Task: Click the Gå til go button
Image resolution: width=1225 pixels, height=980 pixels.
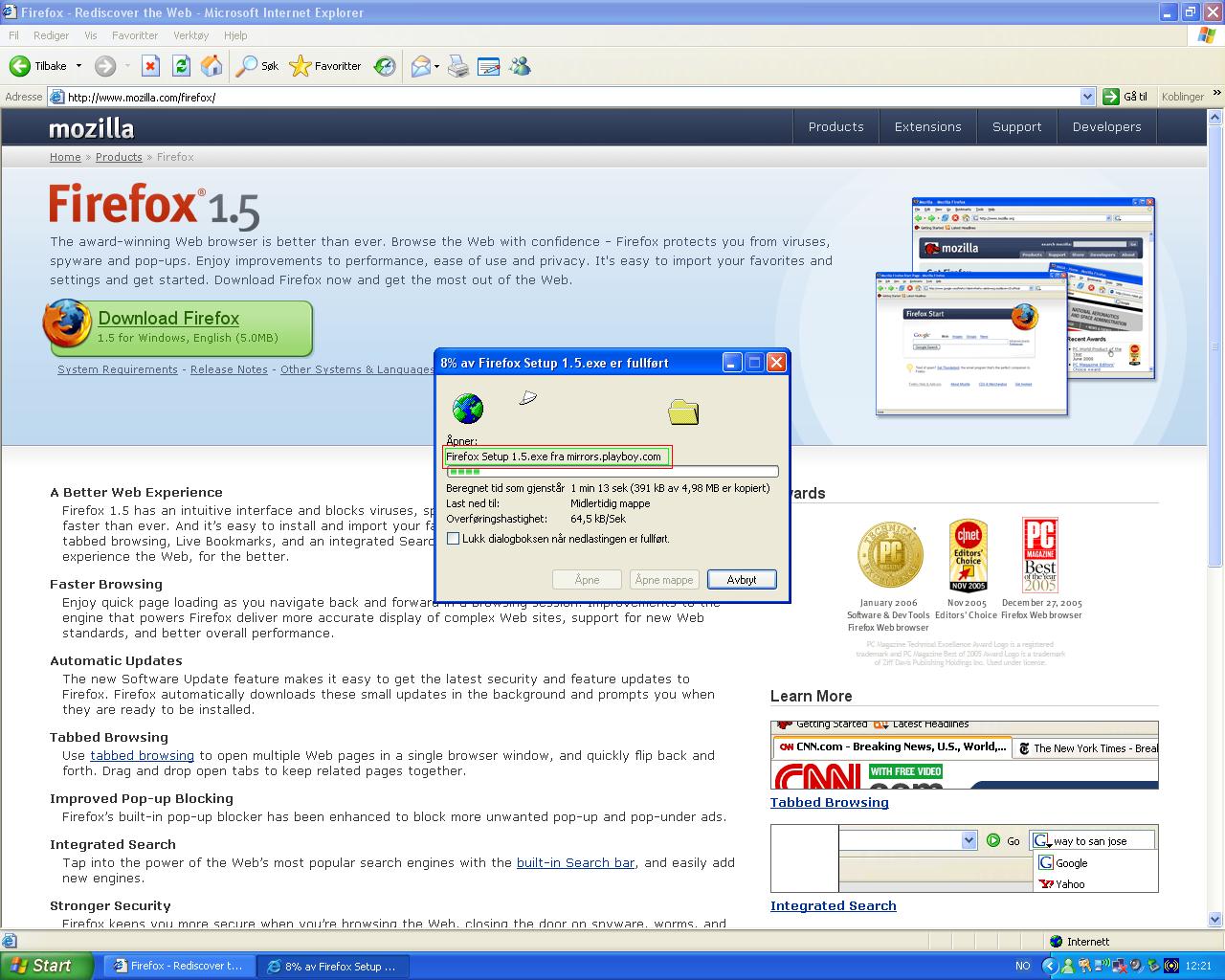Action: click(1126, 97)
